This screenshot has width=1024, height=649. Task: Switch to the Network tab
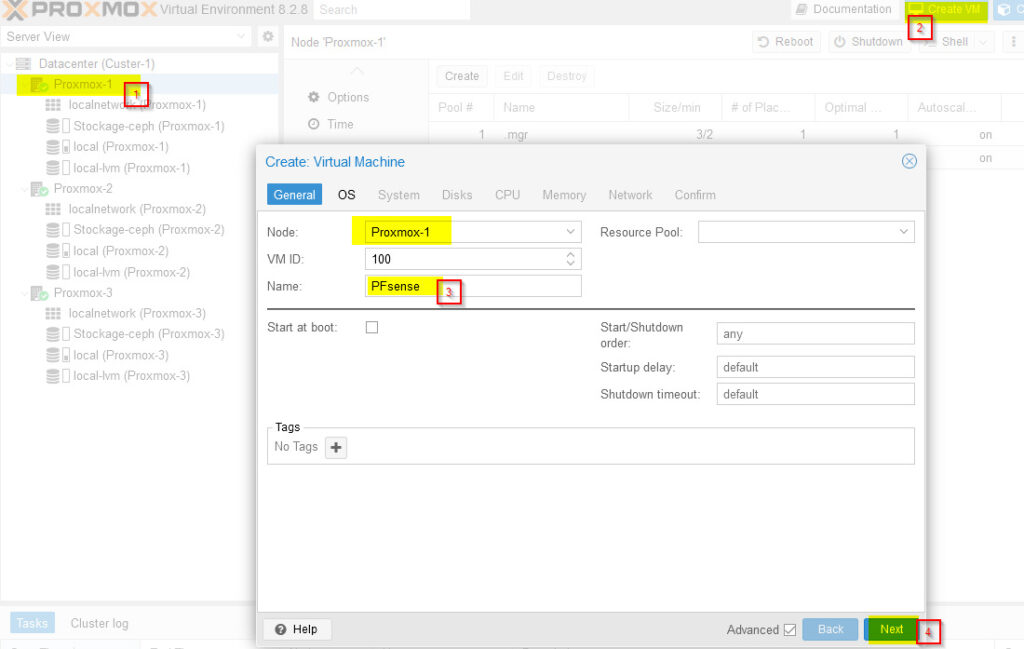pos(630,195)
